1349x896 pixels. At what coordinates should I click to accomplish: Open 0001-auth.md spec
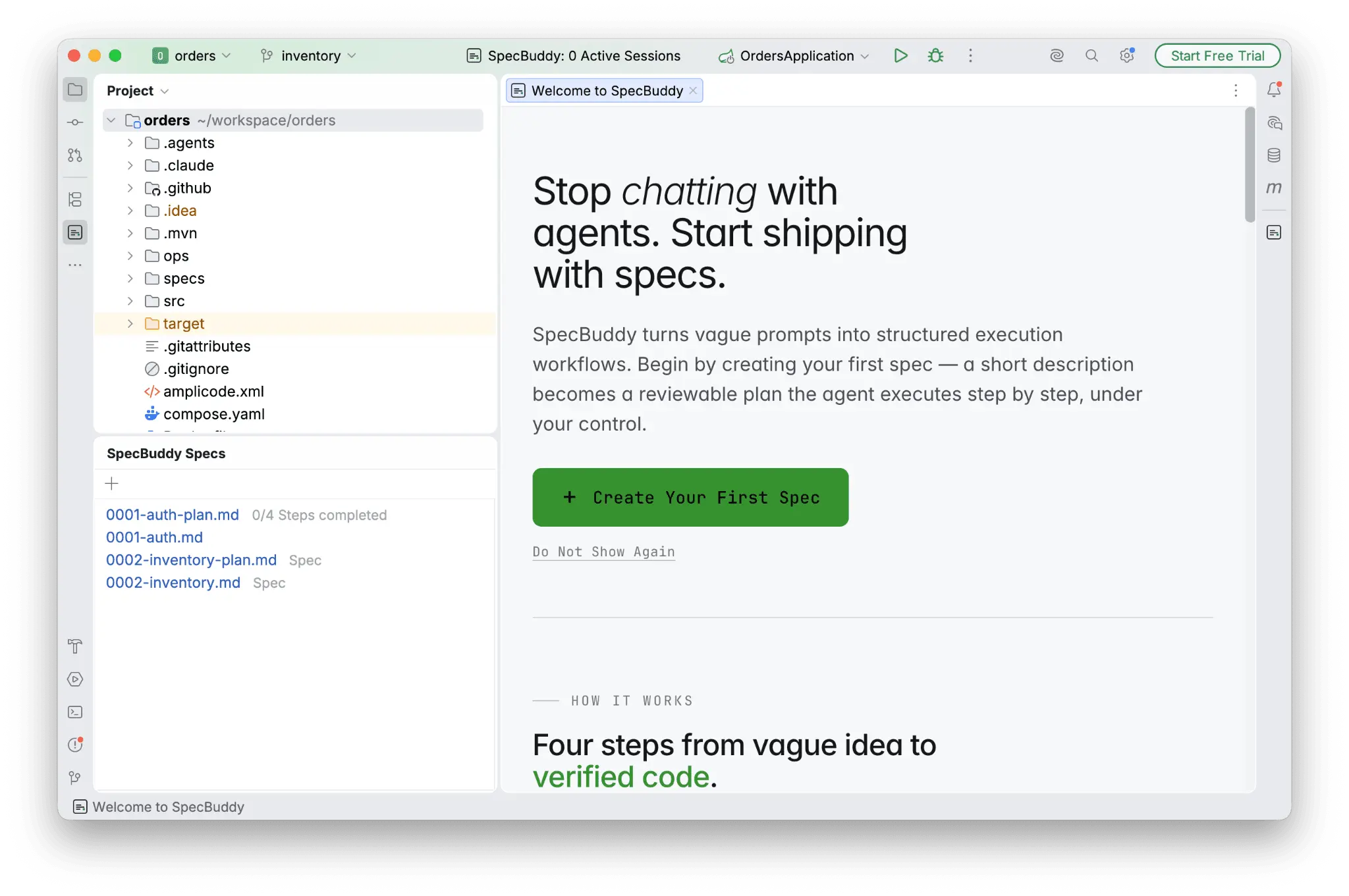click(x=154, y=537)
